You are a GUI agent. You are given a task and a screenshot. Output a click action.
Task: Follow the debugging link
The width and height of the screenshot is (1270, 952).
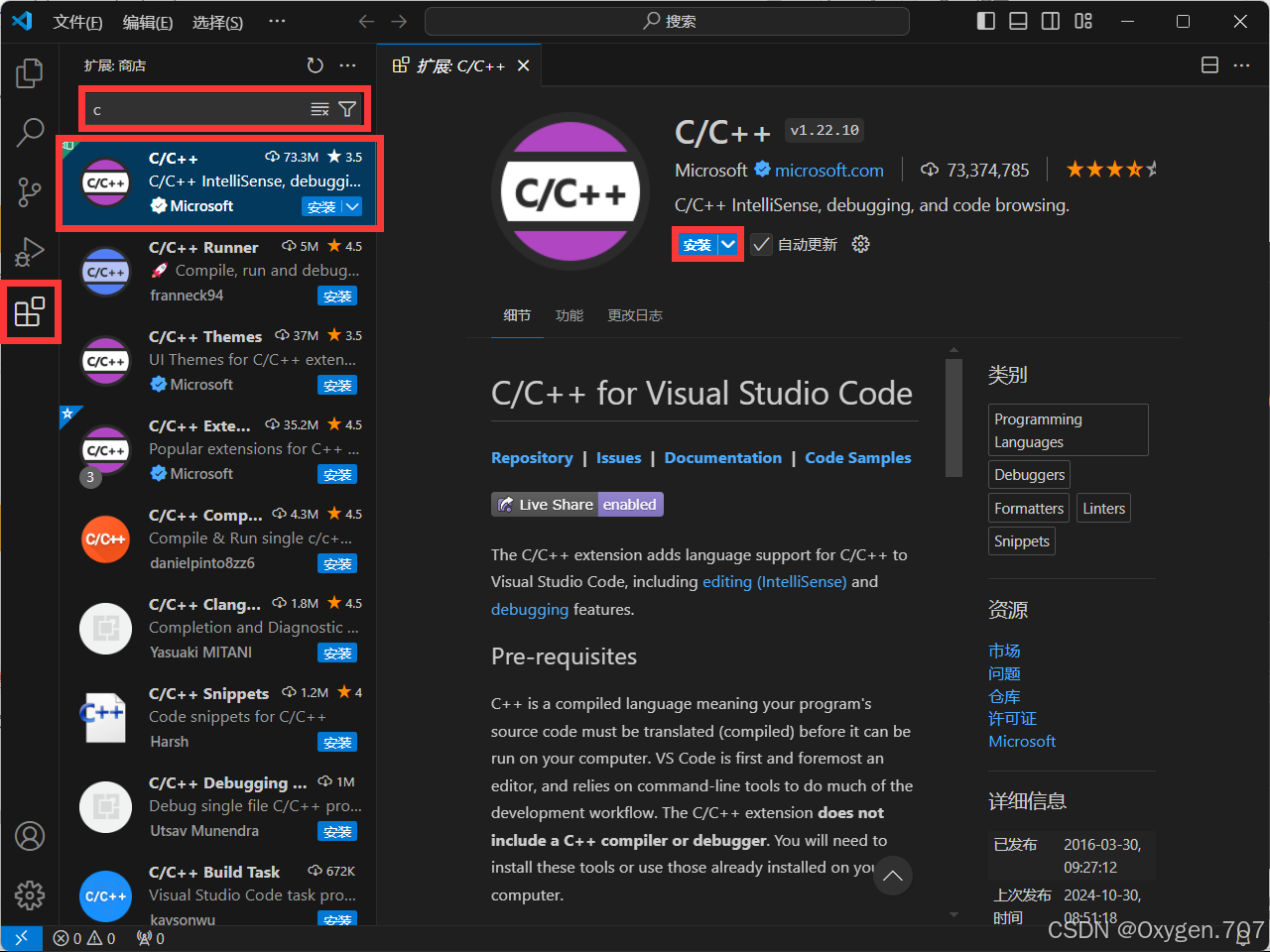530,609
